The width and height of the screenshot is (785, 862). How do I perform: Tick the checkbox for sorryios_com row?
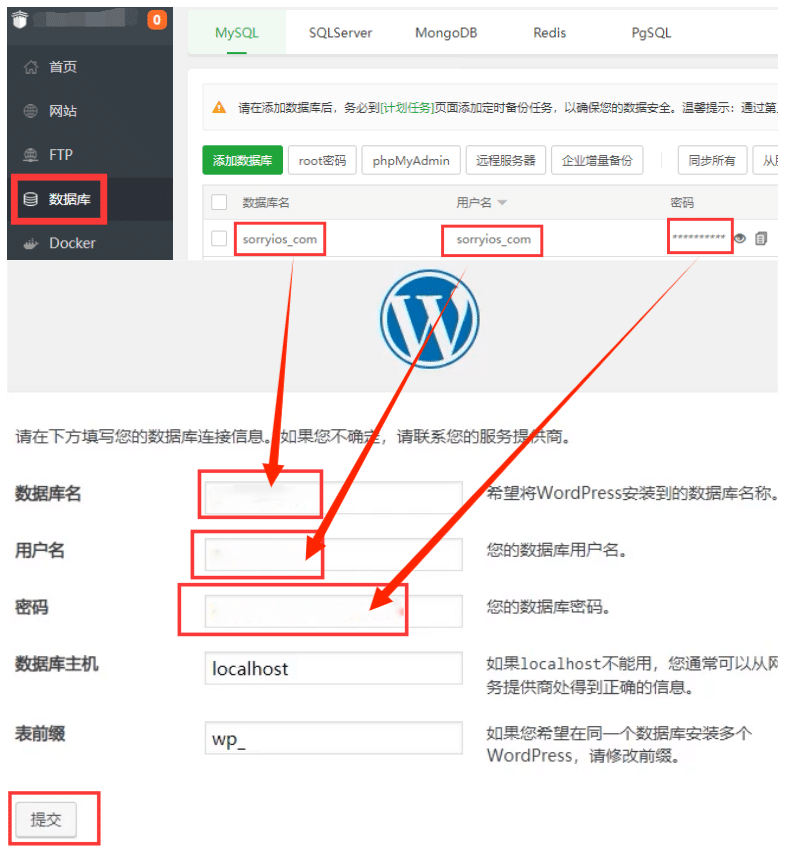219,239
